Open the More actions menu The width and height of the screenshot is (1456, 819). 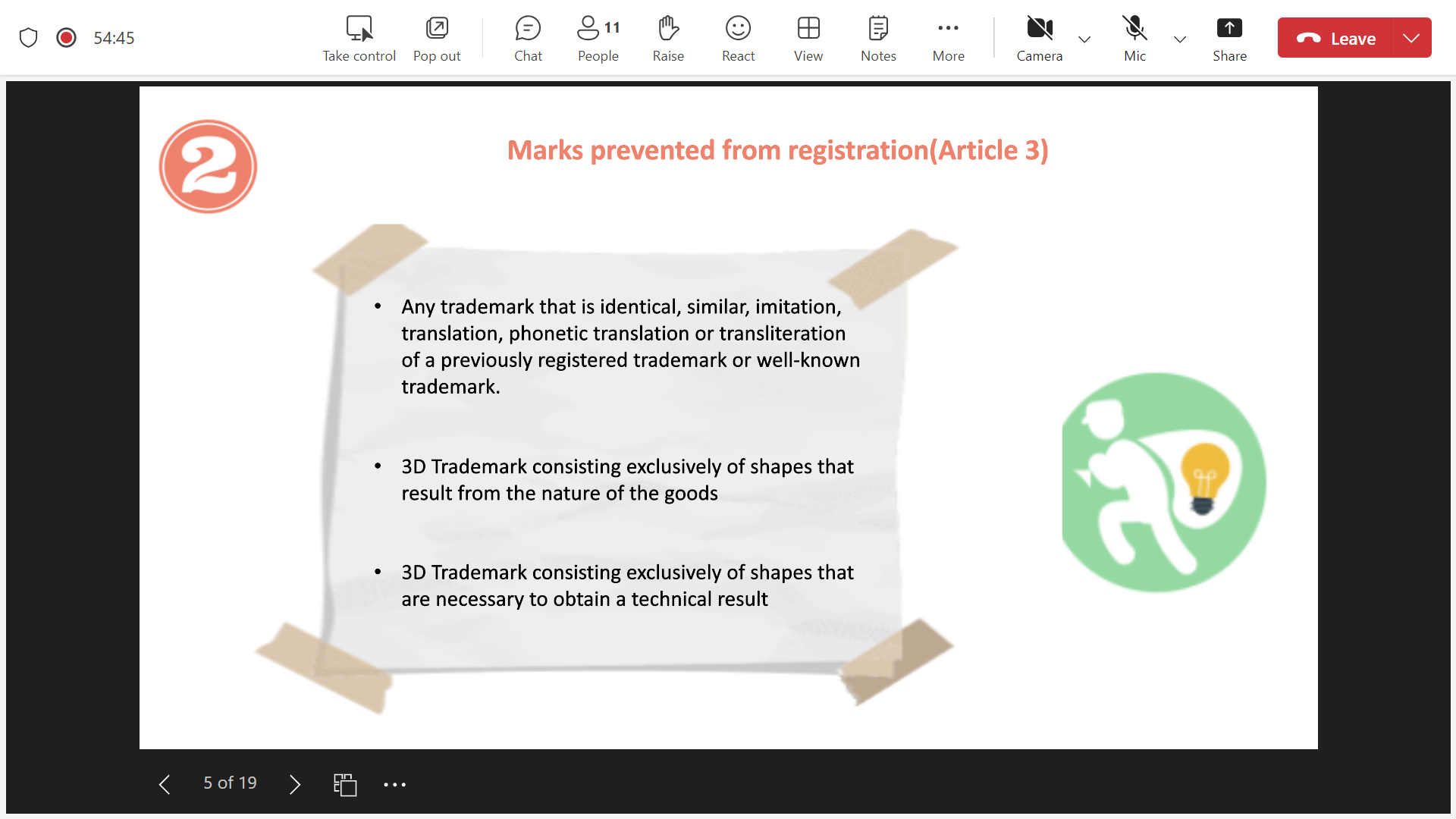(948, 38)
